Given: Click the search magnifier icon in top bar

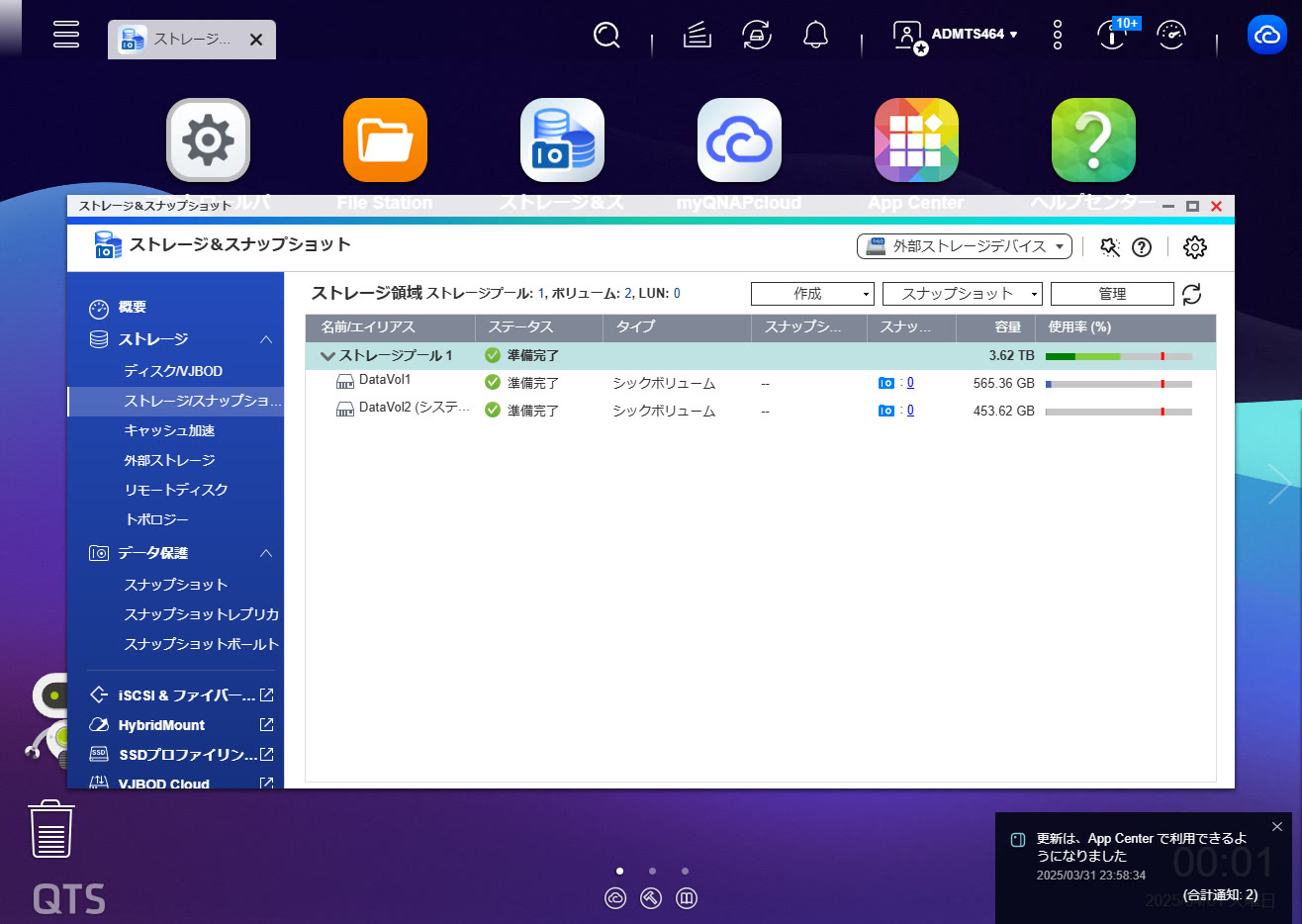Looking at the screenshot, I should click(x=606, y=36).
